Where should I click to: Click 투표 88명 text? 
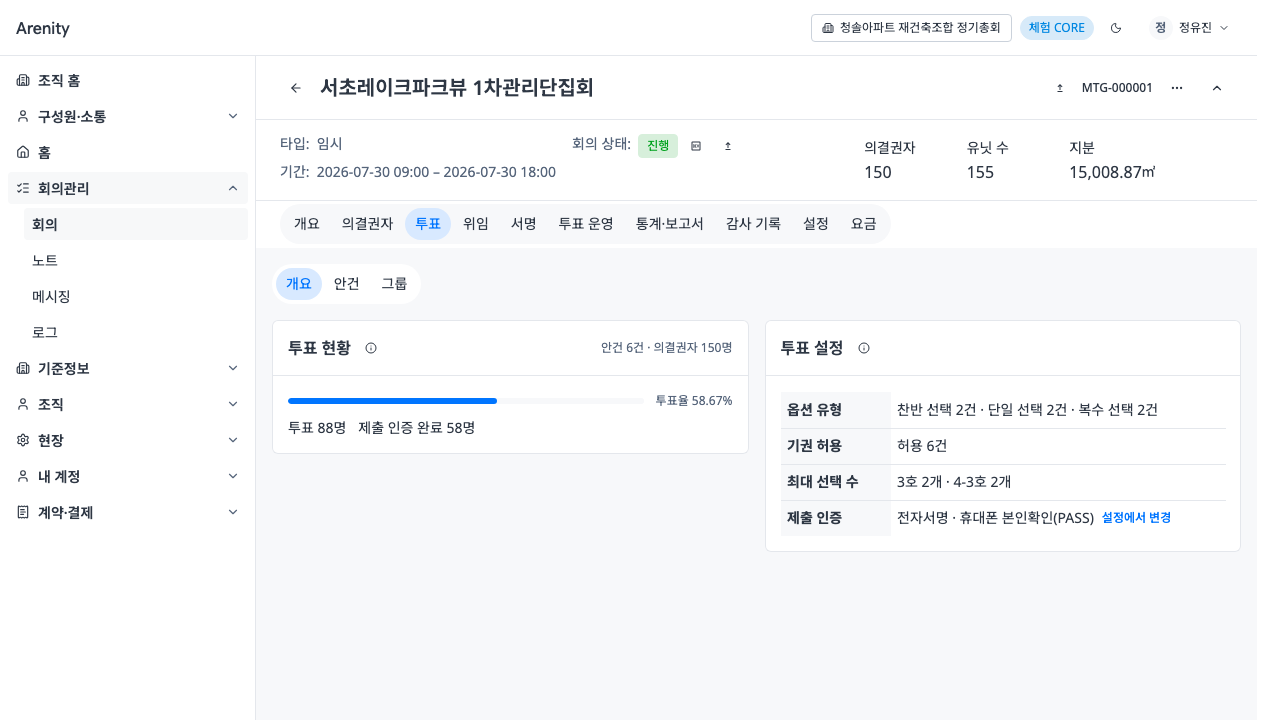[317, 427]
